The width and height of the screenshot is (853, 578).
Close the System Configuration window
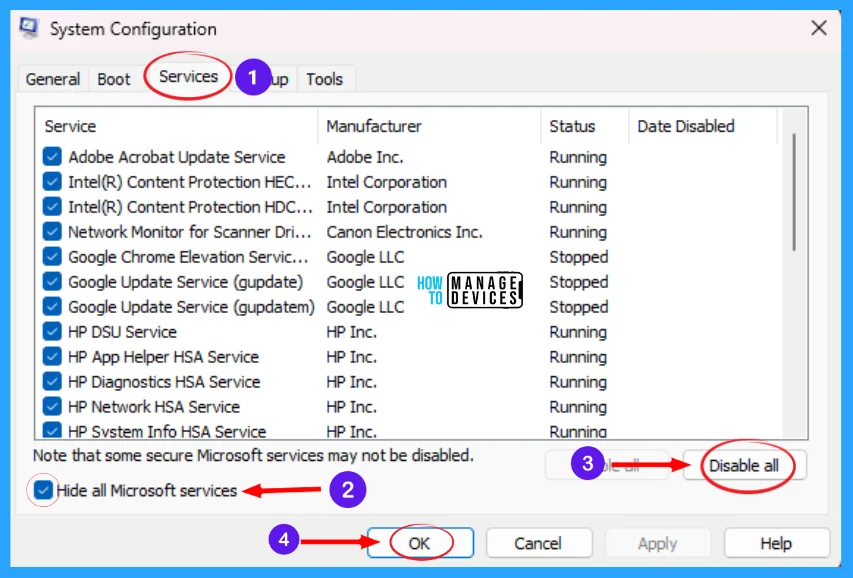819,28
